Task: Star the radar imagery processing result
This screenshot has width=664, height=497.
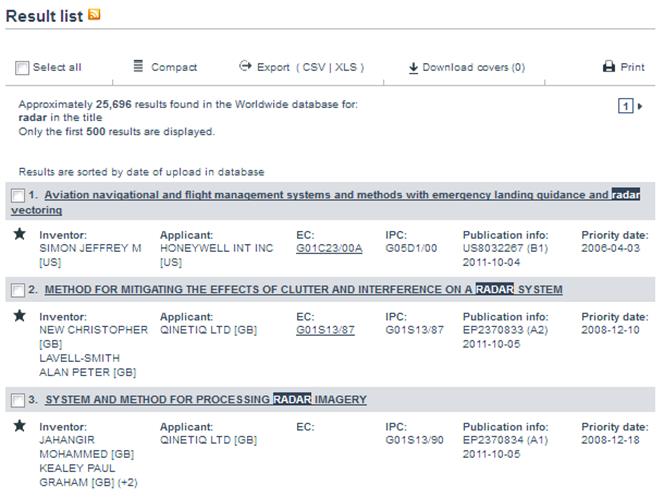Action: (x=19, y=425)
